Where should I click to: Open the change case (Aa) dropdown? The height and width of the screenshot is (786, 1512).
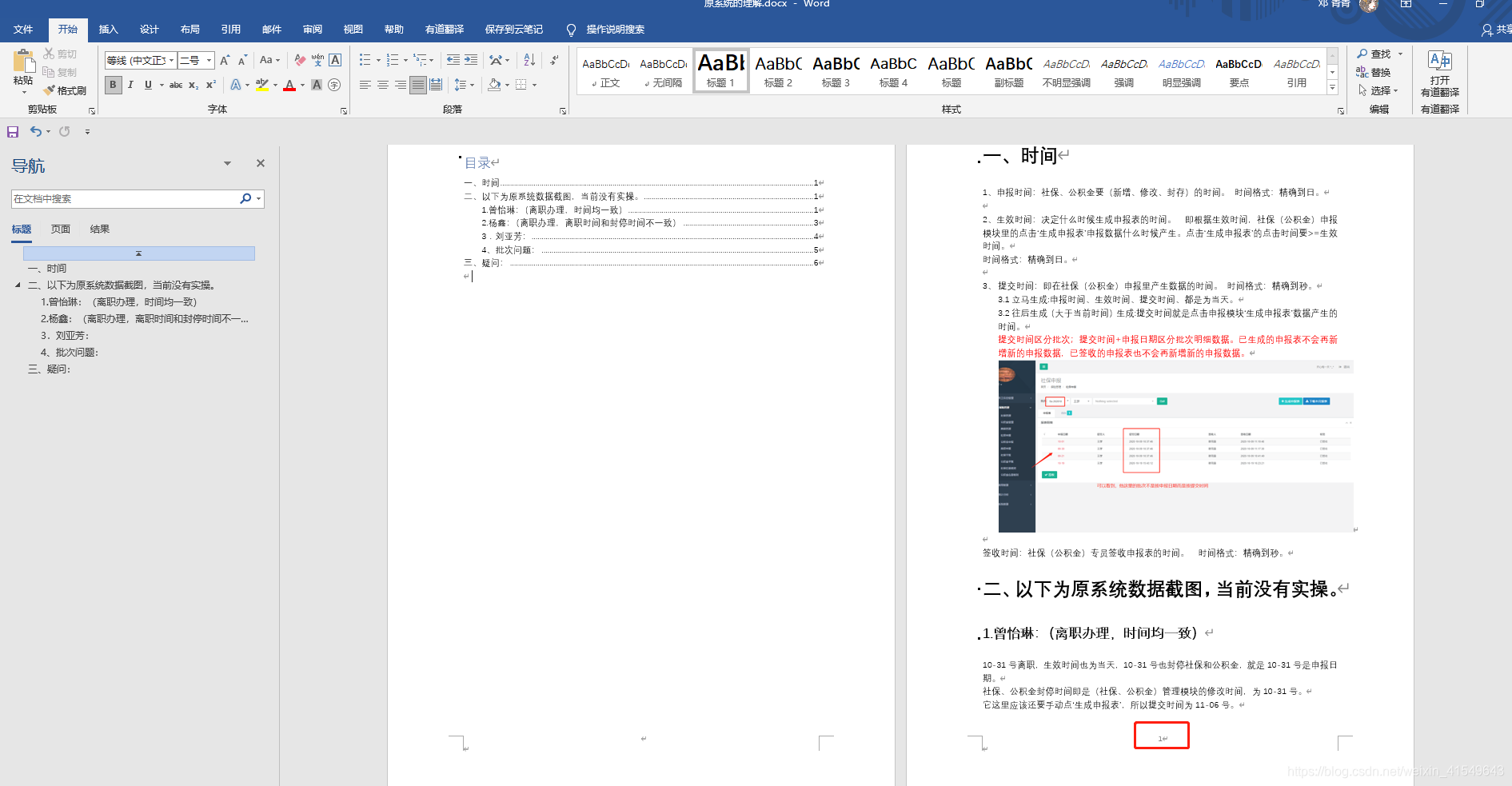tap(270, 60)
